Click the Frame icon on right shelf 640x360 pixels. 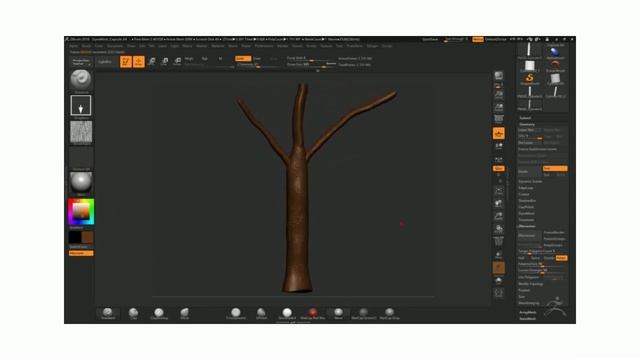pos(499,191)
